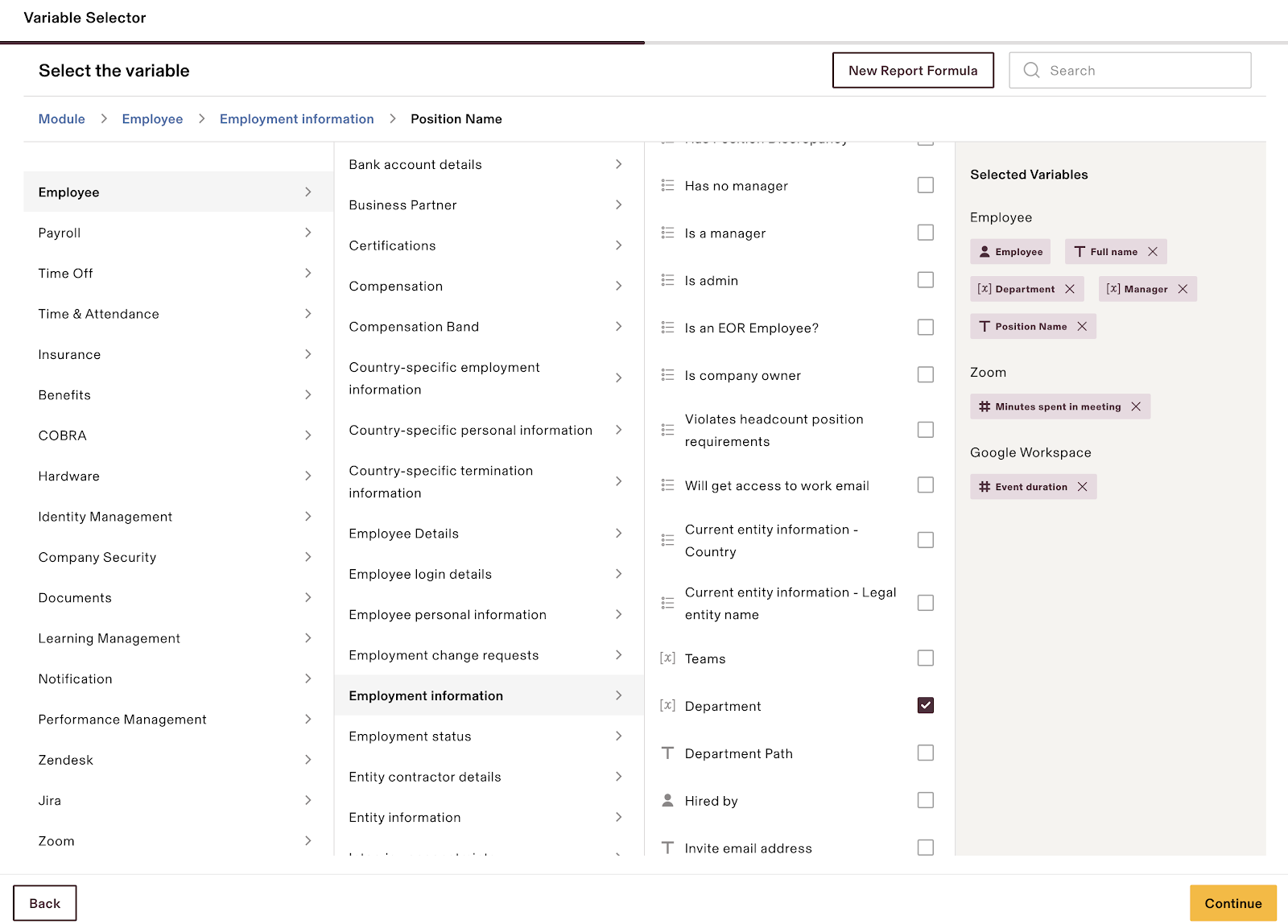The height and width of the screenshot is (924, 1288).
Task: Click person icon in Employee chip
Action: [984, 252]
